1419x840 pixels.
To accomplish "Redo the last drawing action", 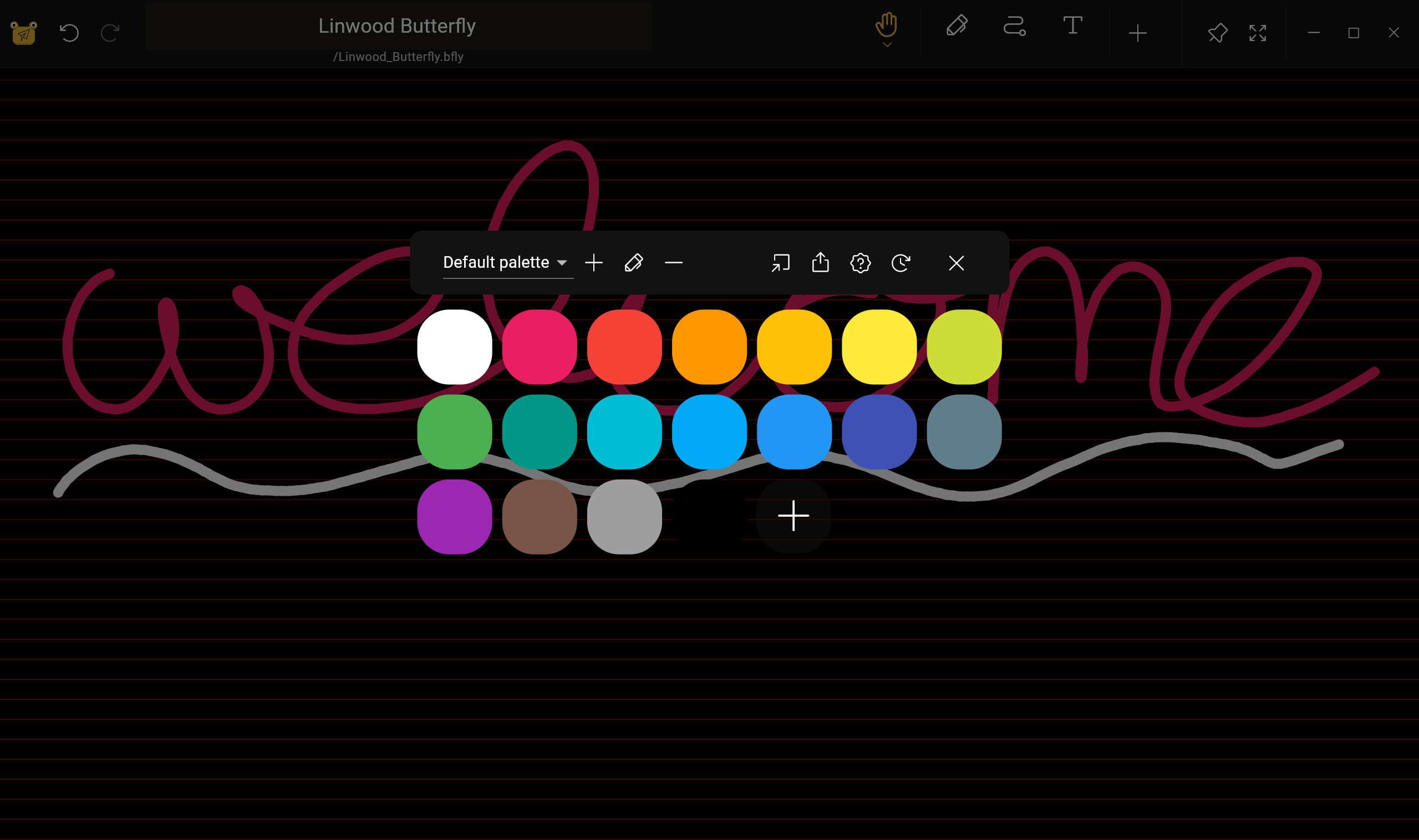I will pyautogui.click(x=110, y=33).
